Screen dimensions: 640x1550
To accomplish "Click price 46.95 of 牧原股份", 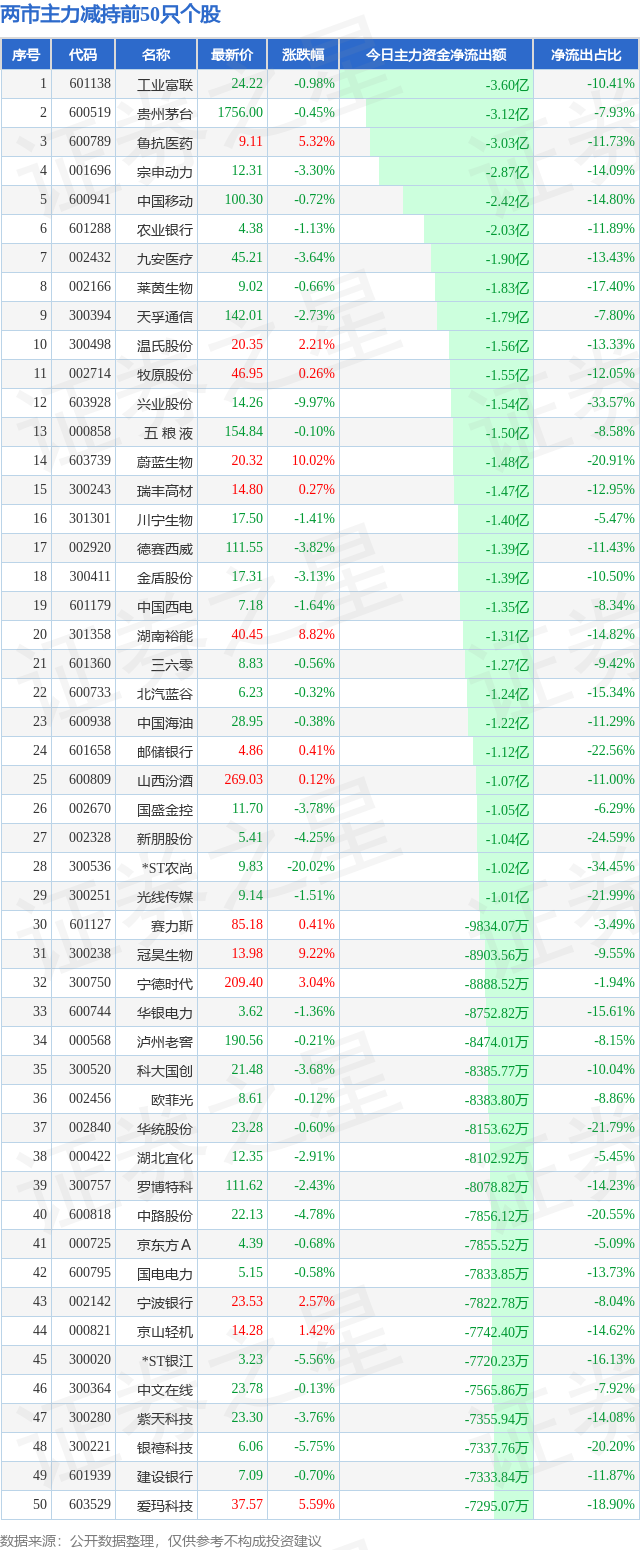I will (x=247, y=374).
